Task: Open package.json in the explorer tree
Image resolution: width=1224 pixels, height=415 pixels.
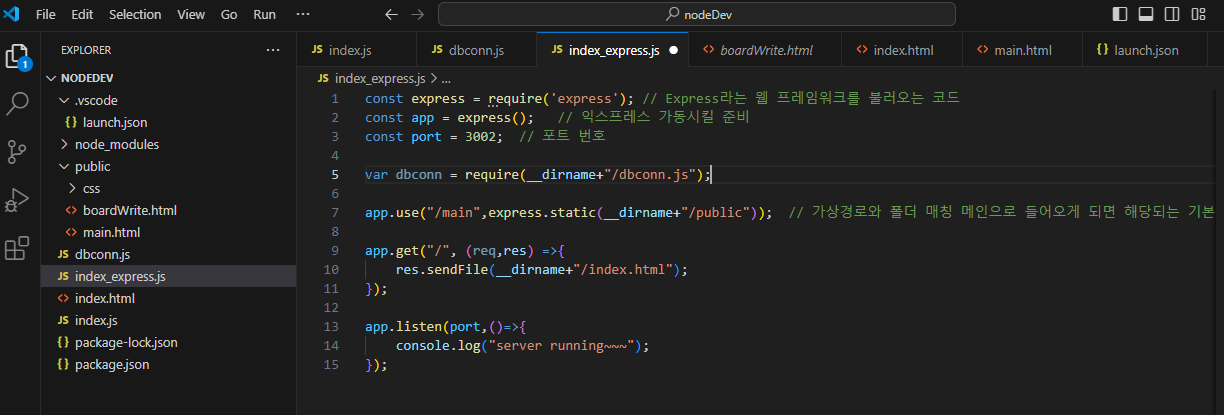Action: coord(169,364)
